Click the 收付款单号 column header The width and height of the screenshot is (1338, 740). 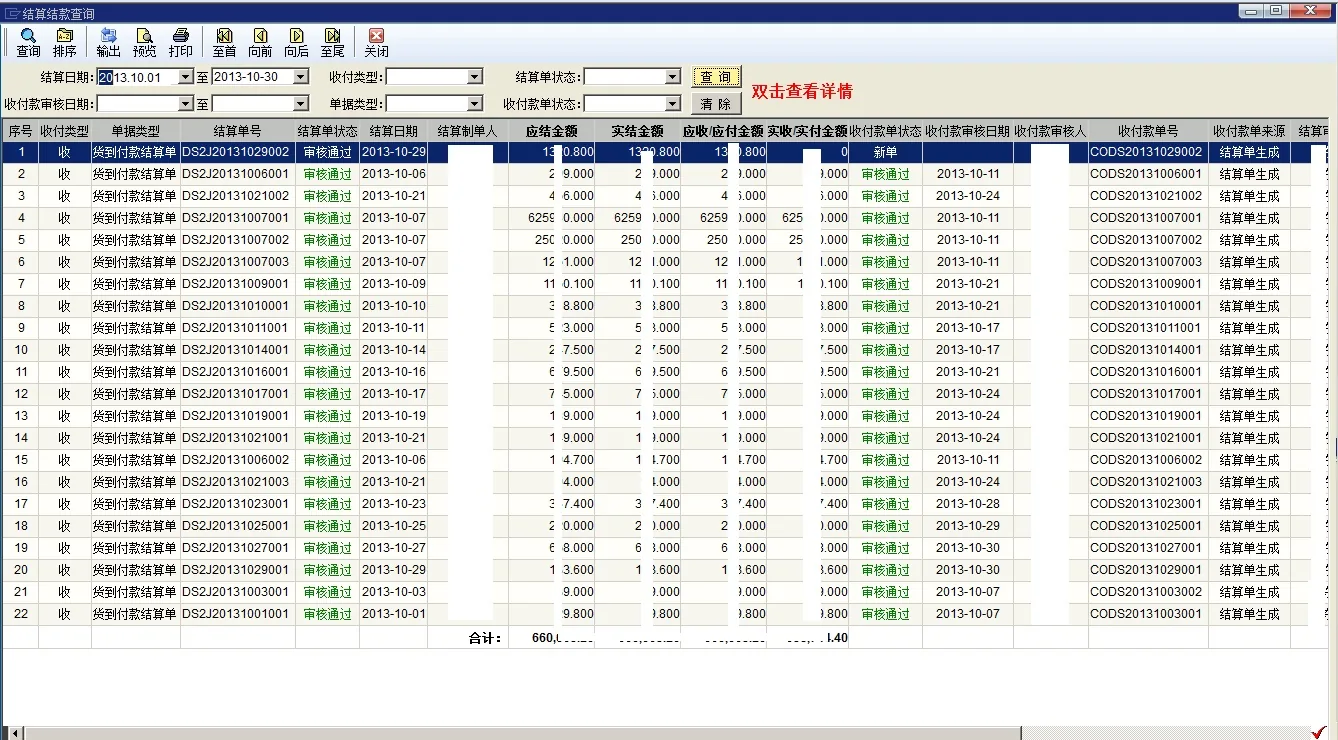click(1148, 131)
